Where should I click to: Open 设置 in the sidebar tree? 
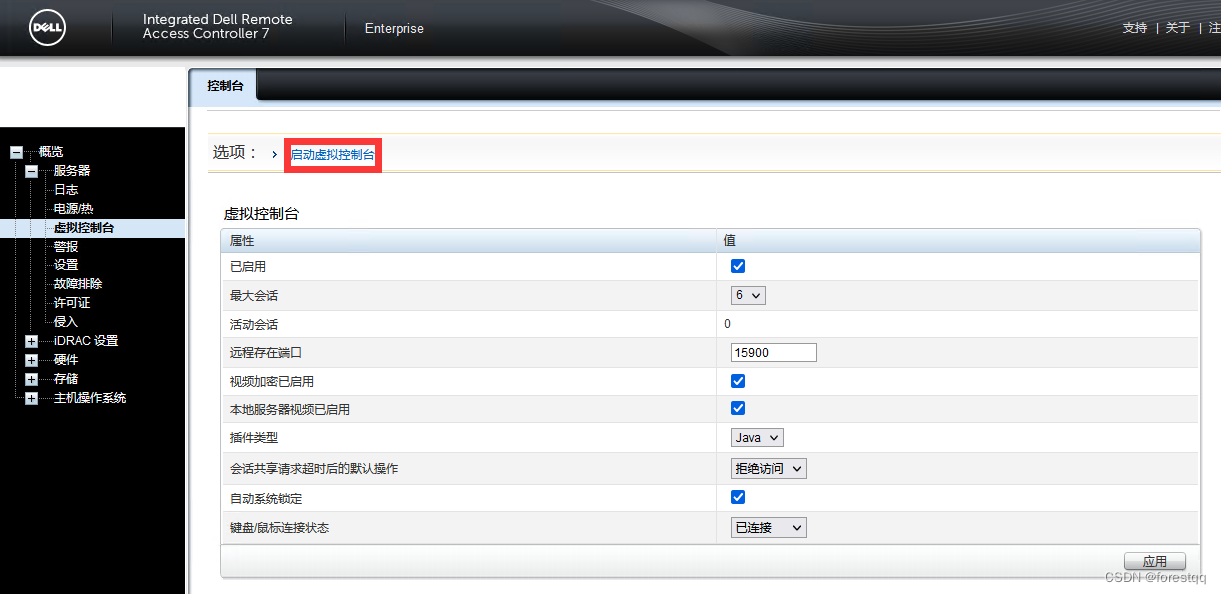coord(66,265)
